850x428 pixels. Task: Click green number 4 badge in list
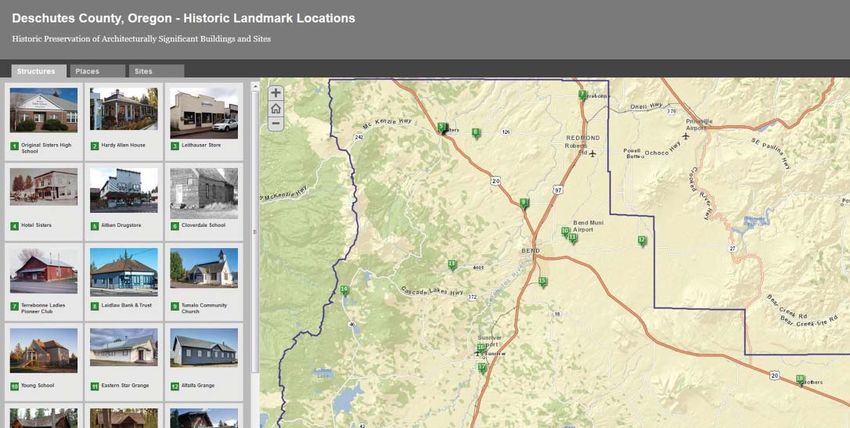(x=14, y=226)
